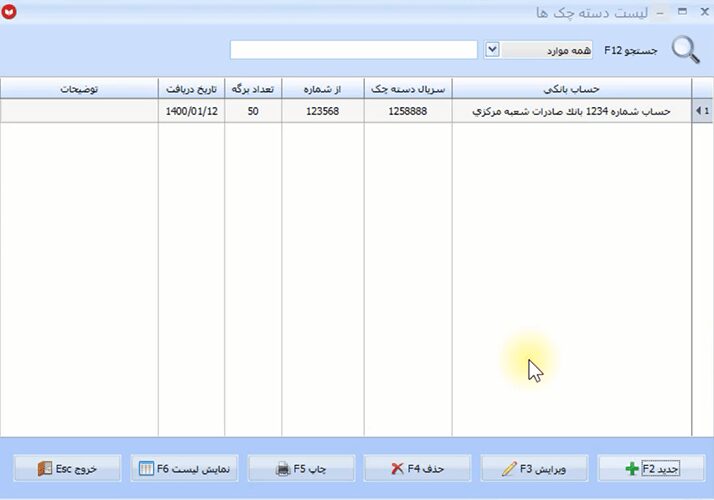The height and width of the screenshot is (500, 714).
Task: Click the جدید F2 new button
Action: (x=652, y=468)
